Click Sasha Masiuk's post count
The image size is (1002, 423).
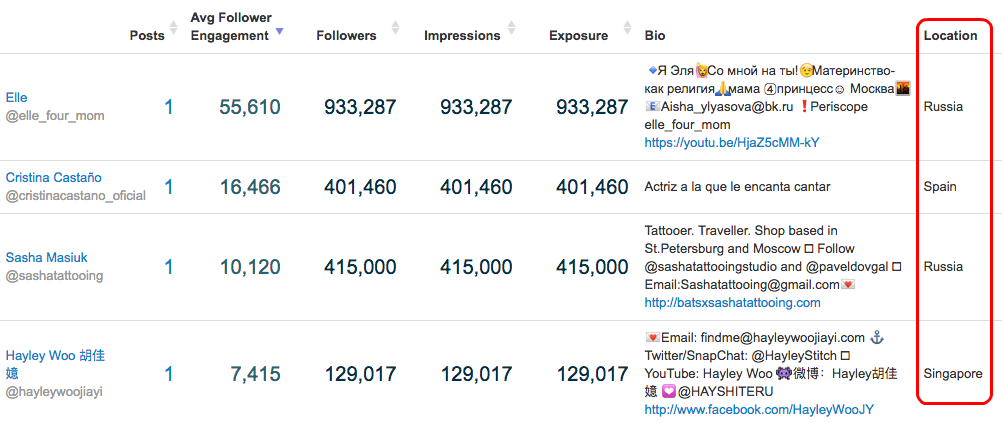[169, 266]
